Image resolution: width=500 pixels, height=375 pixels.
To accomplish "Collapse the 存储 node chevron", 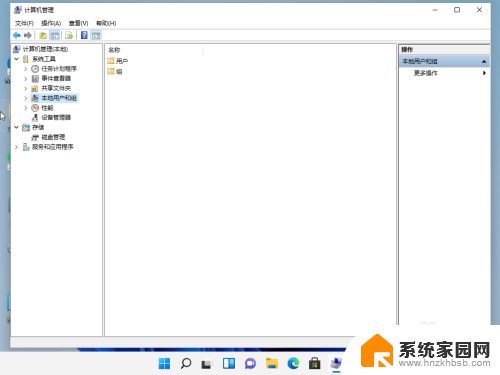I will click(16, 127).
